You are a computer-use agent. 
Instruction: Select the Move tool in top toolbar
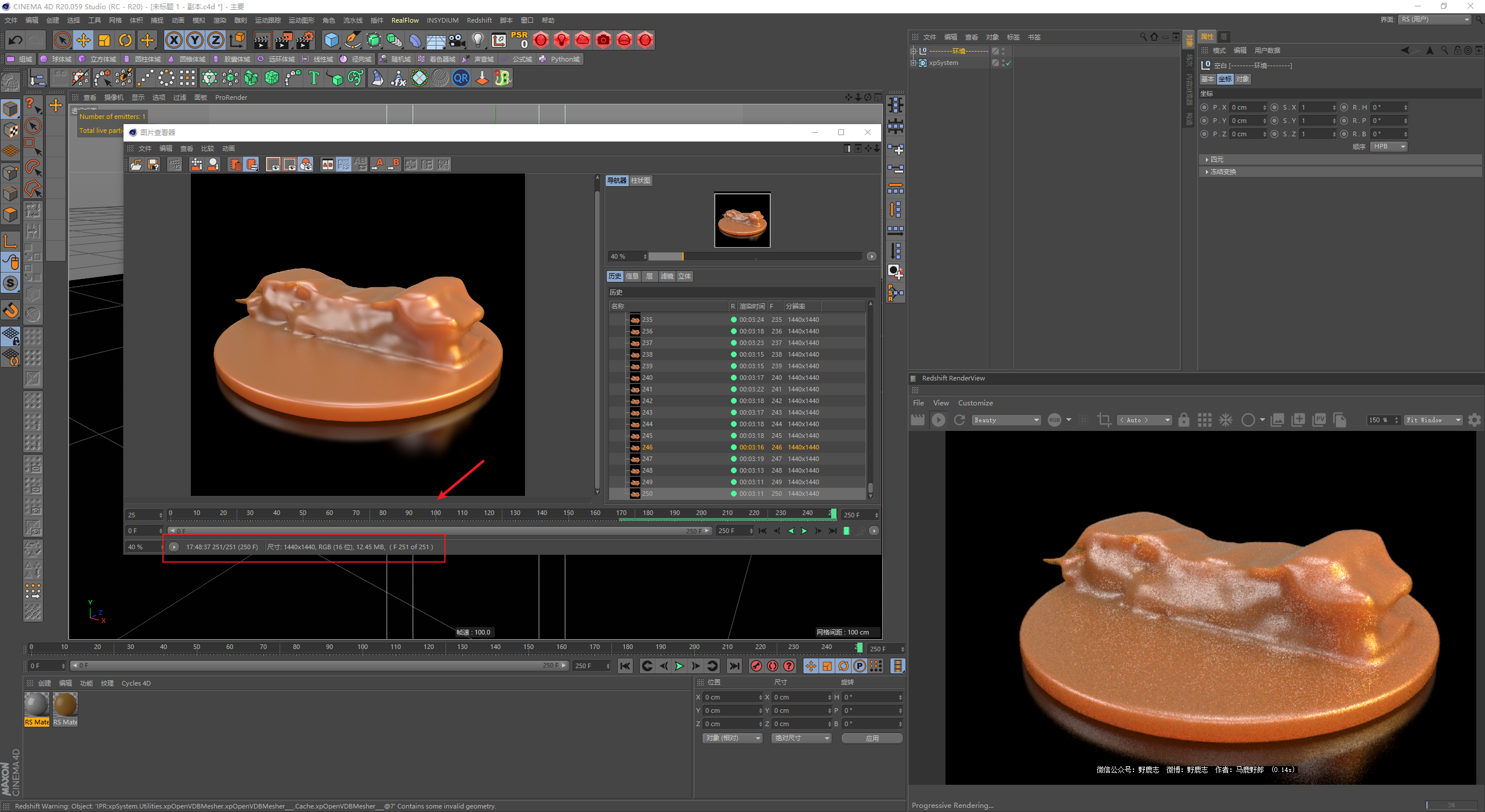click(x=84, y=40)
